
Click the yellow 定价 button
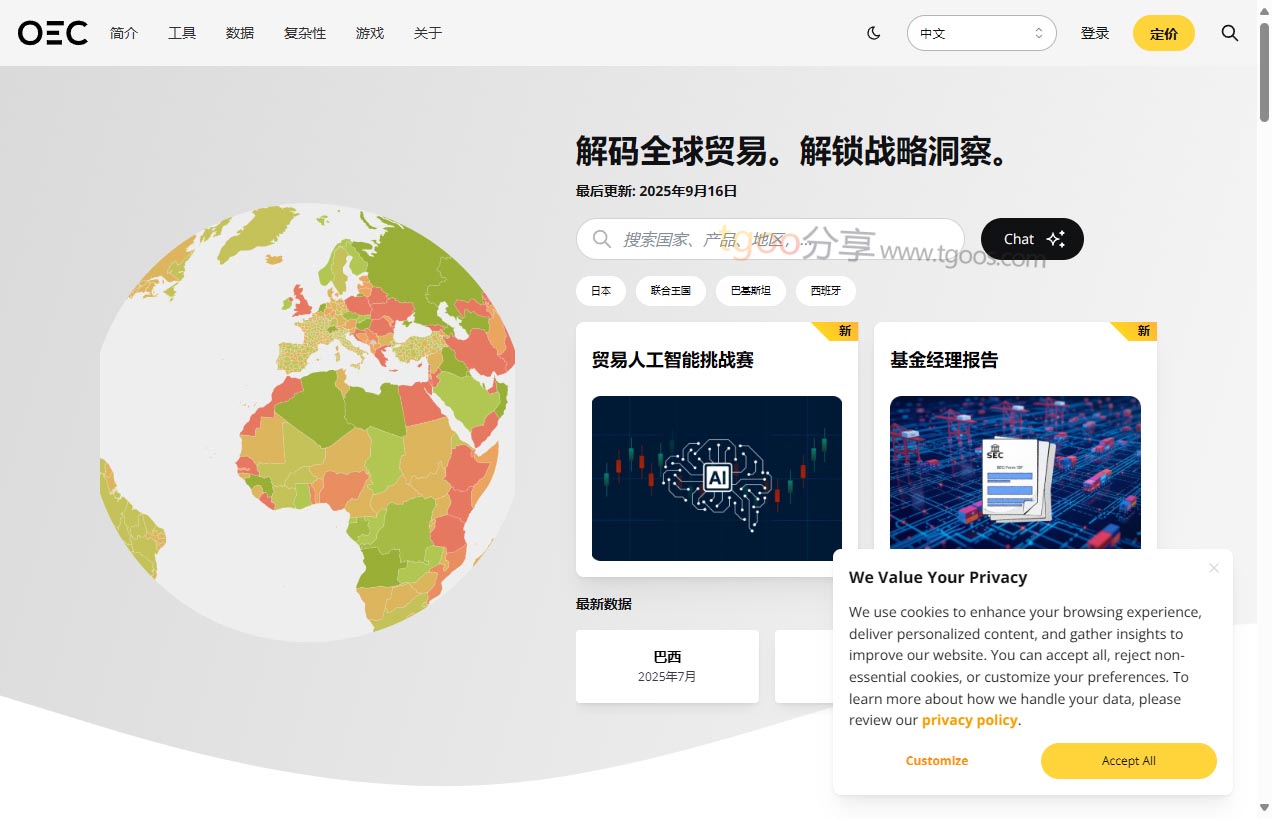(1163, 33)
